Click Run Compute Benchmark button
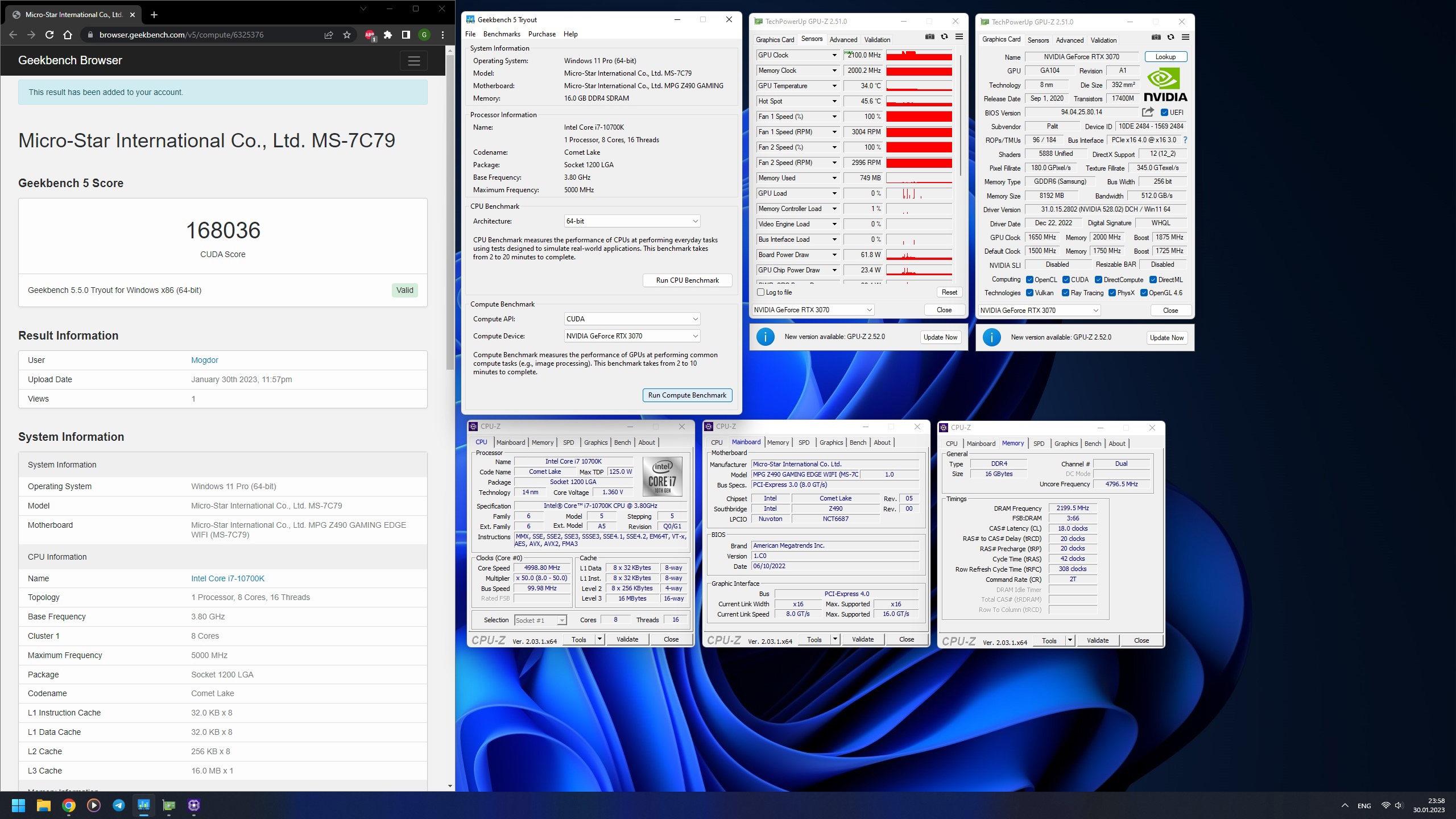Screen dimensions: 1456x819 coord(687,395)
